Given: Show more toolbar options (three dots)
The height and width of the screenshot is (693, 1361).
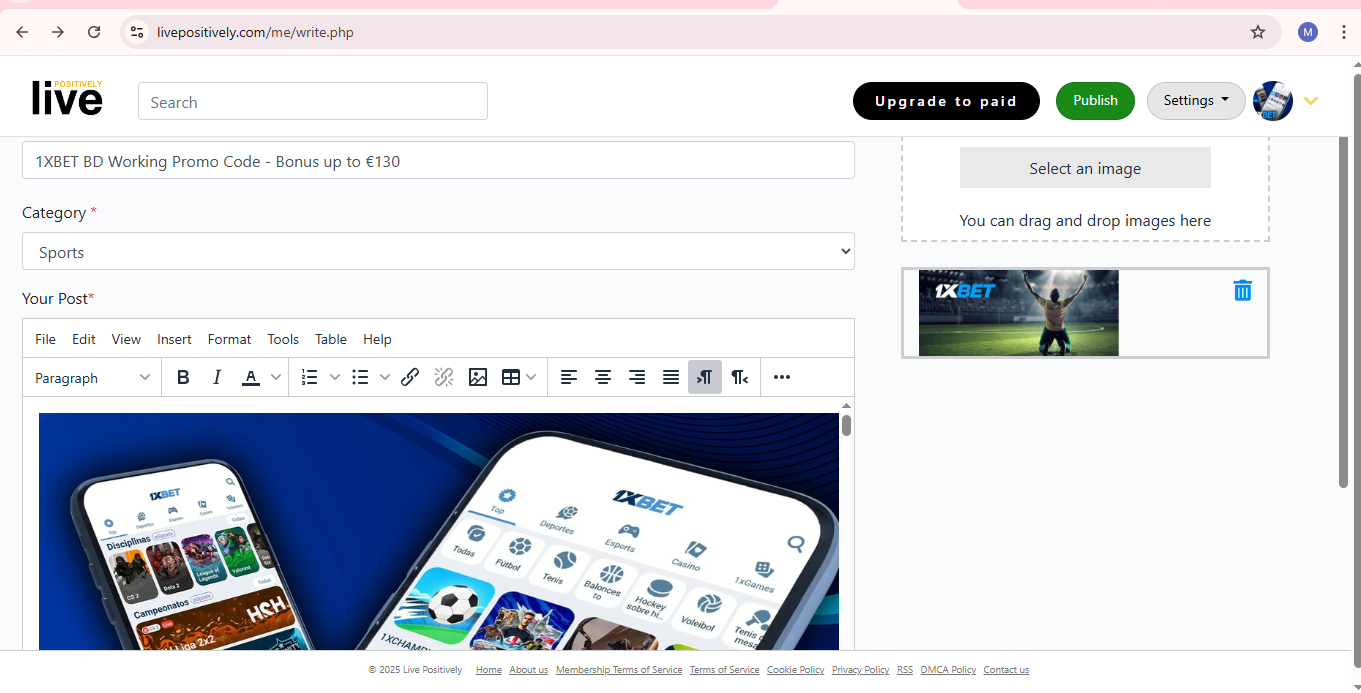Looking at the screenshot, I should 782,377.
